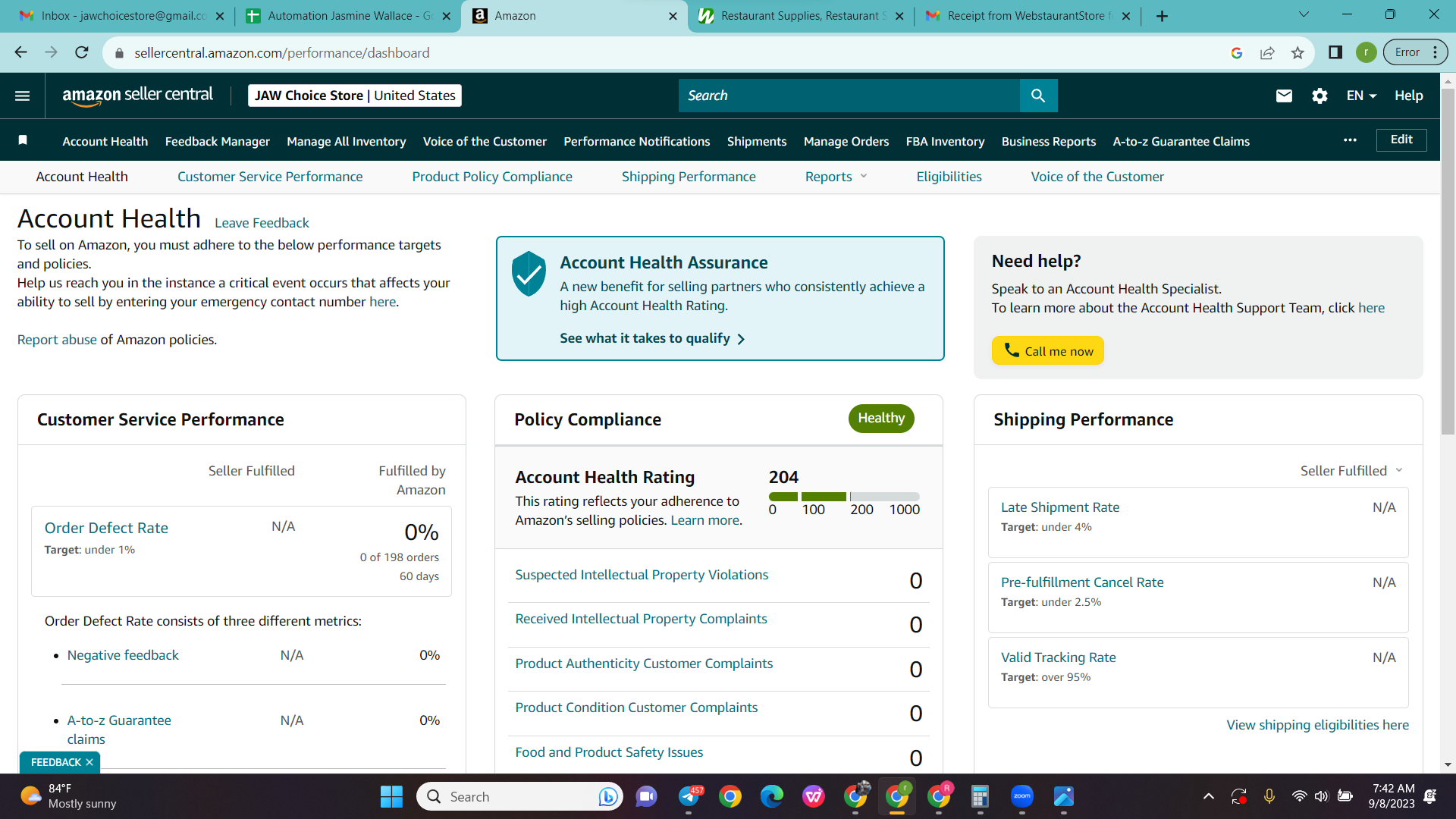The image size is (1456, 819).
Task: Switch to Customer Service Performance tab
Action: tap(270, 177)
